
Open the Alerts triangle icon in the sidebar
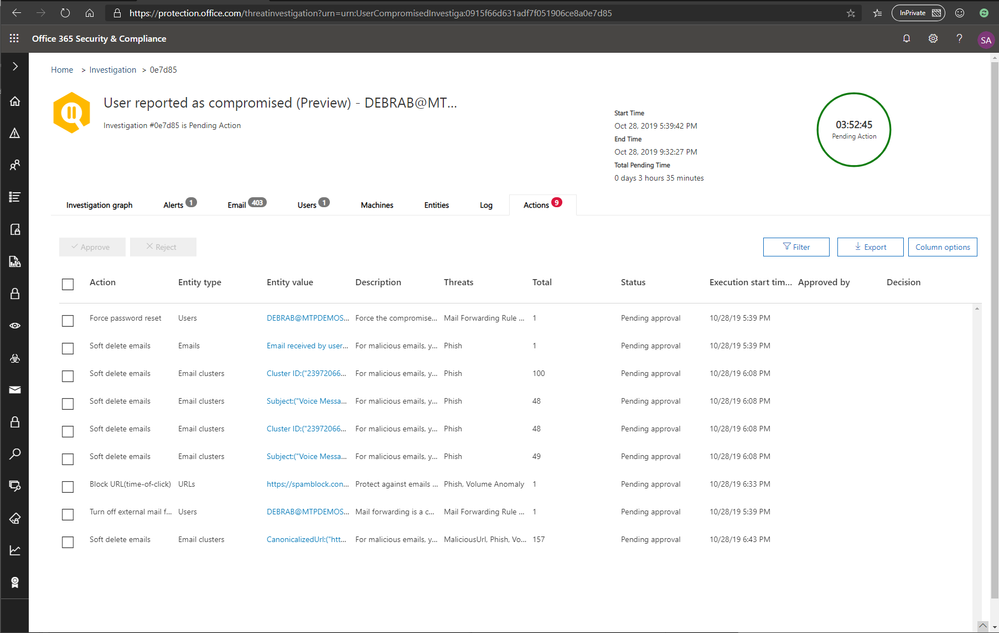tap(15, 133)
